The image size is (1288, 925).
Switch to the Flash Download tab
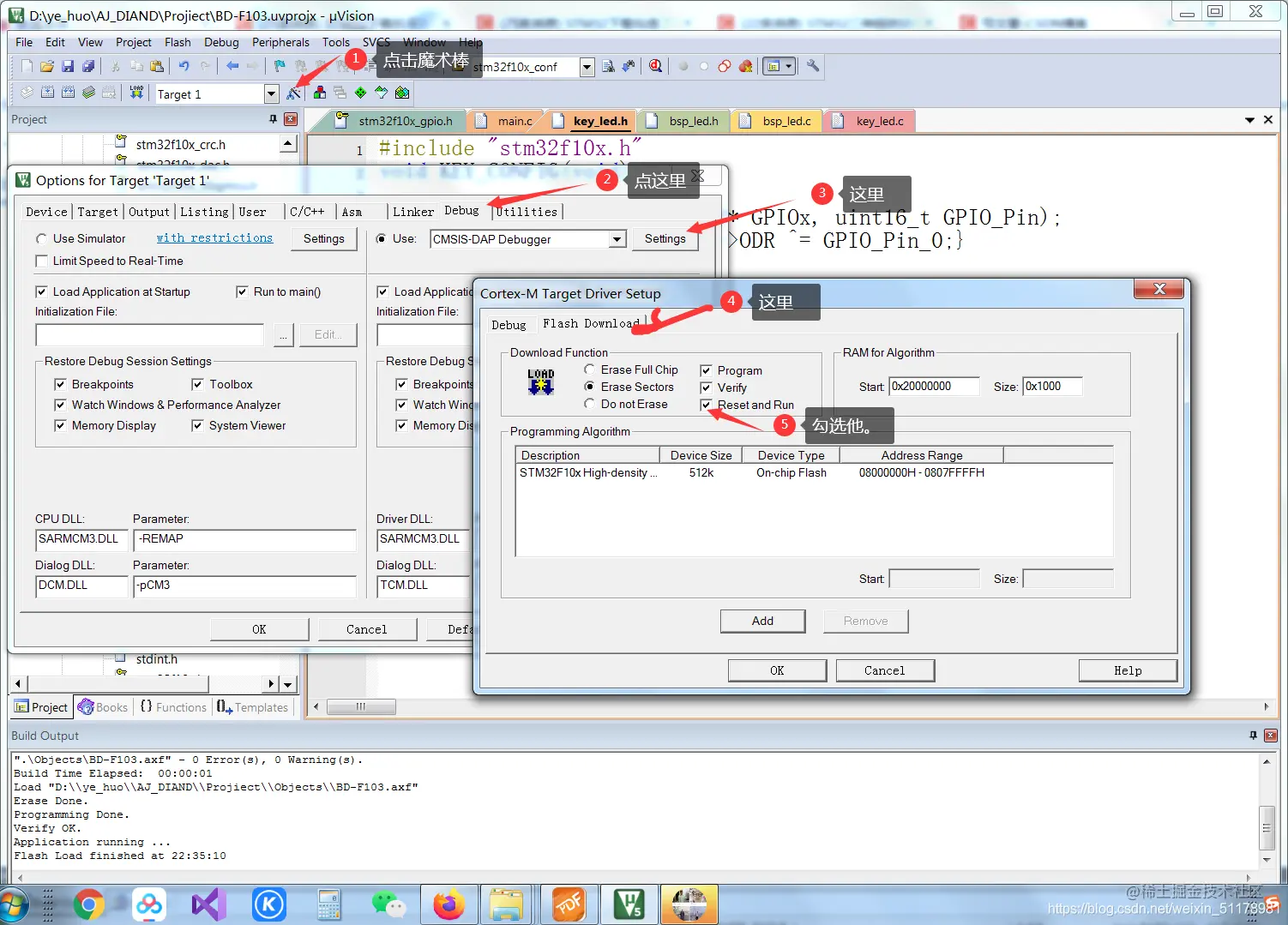click(x=591, y=323)
